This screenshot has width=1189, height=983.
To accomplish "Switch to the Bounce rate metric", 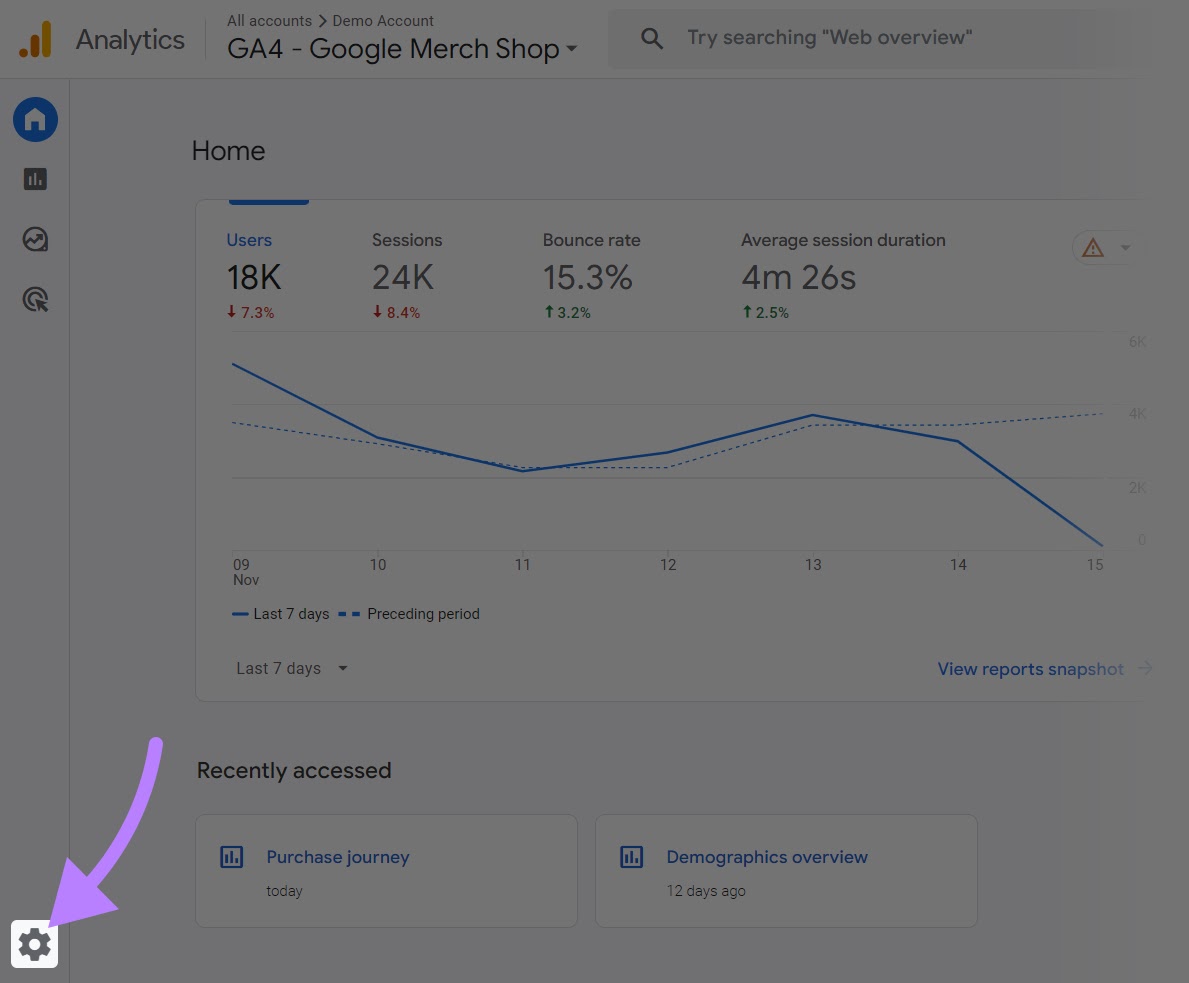I will (x=591, y=240).
